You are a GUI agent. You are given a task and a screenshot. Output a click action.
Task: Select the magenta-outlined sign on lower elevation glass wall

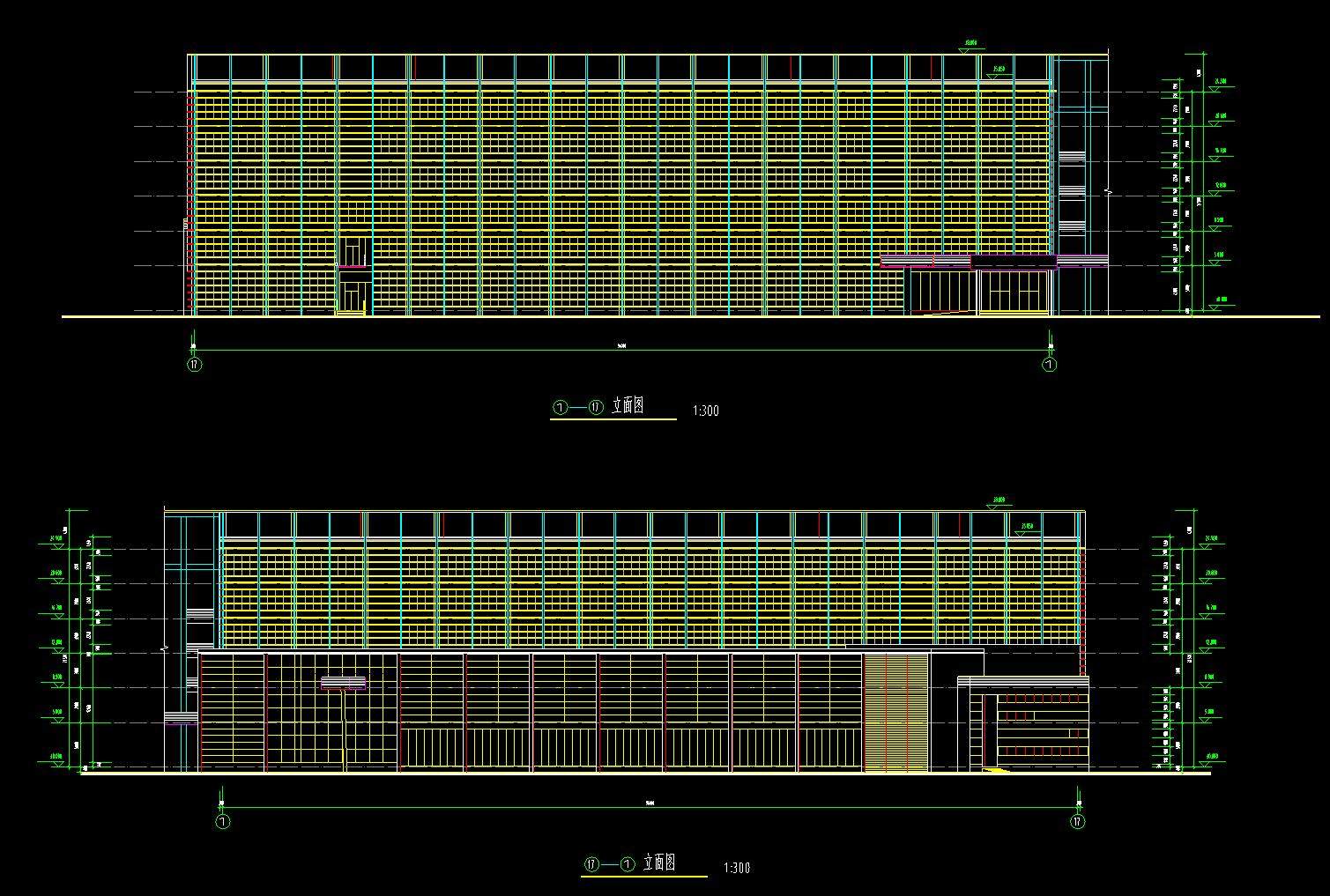pyautogui.click(x=343, y=683)
